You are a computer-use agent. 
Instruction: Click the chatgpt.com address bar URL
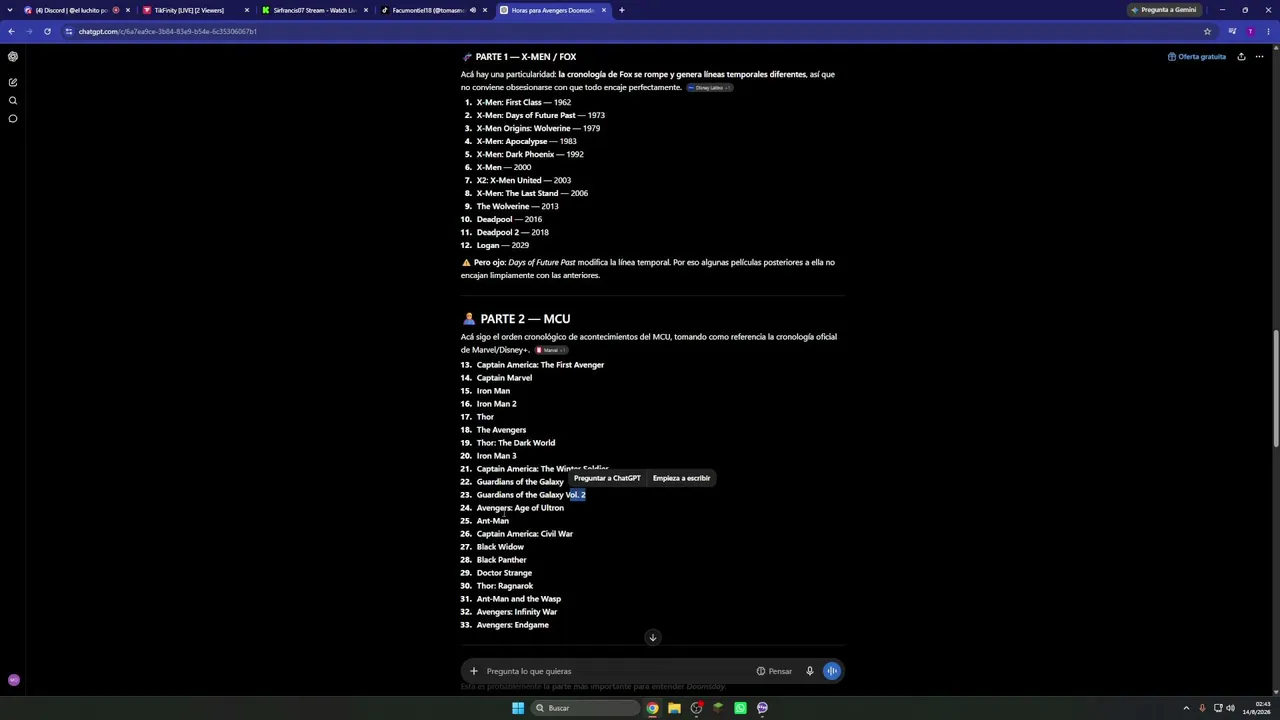tap(168, 31)
